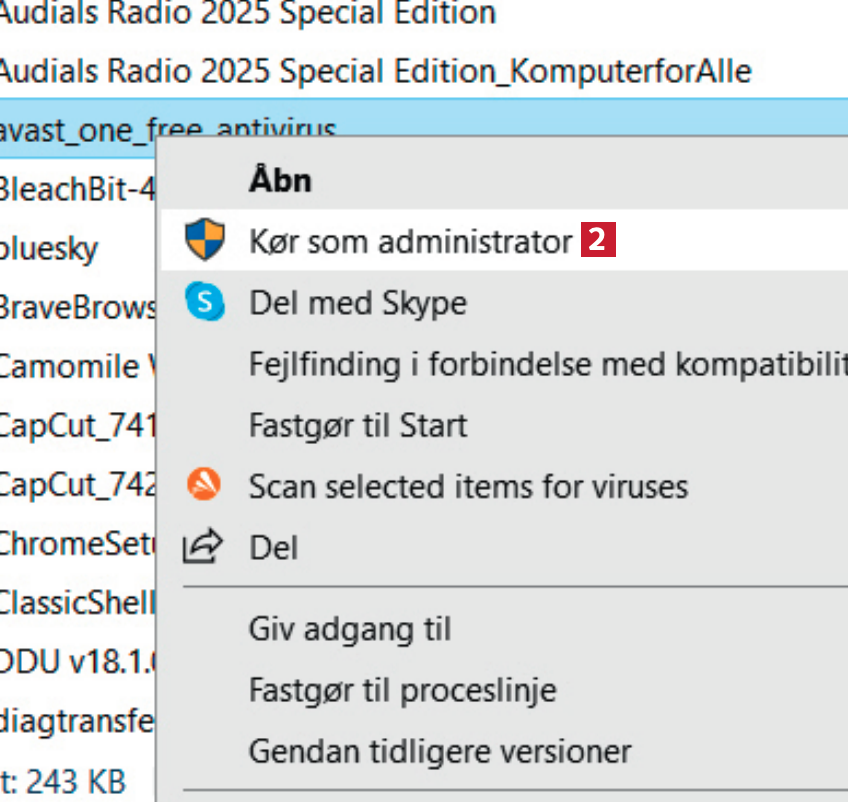
Task: Click the share arrow icon
Action: (x=204, y=547)
